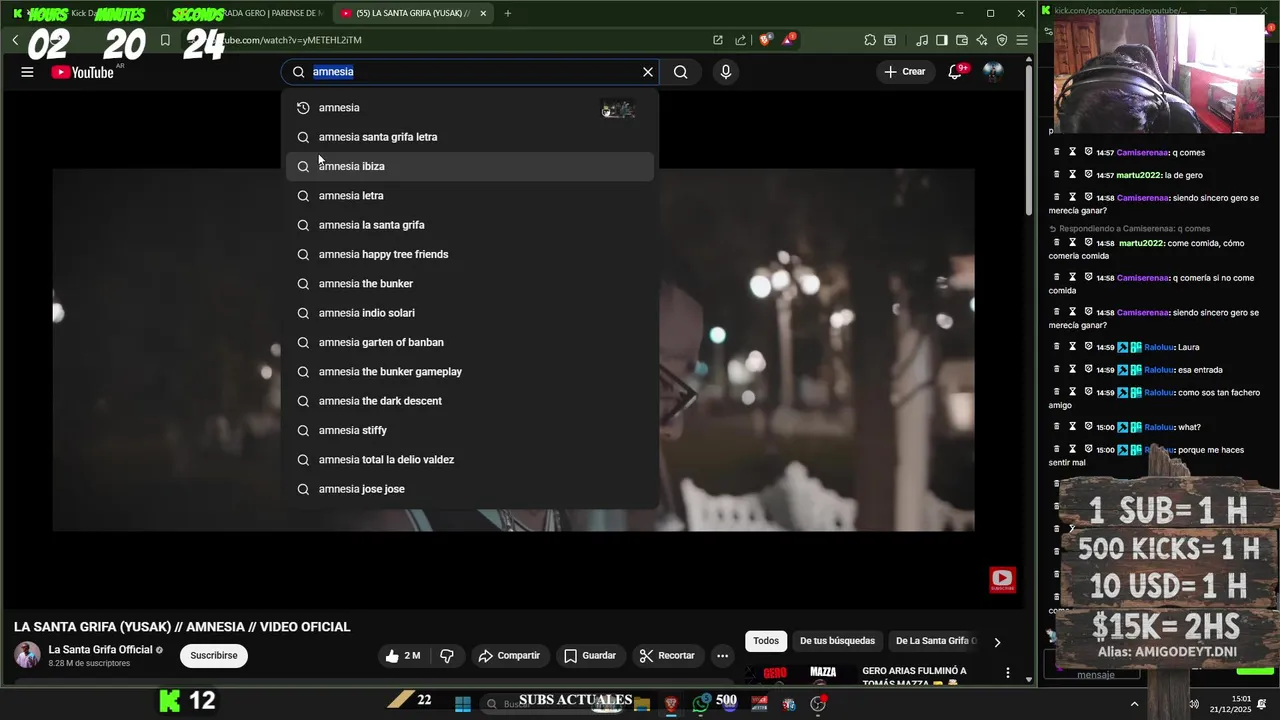Screen dimensions: 1280x720
Task: Open the Brave Wallet icon
Action: [x=962, y=40]
